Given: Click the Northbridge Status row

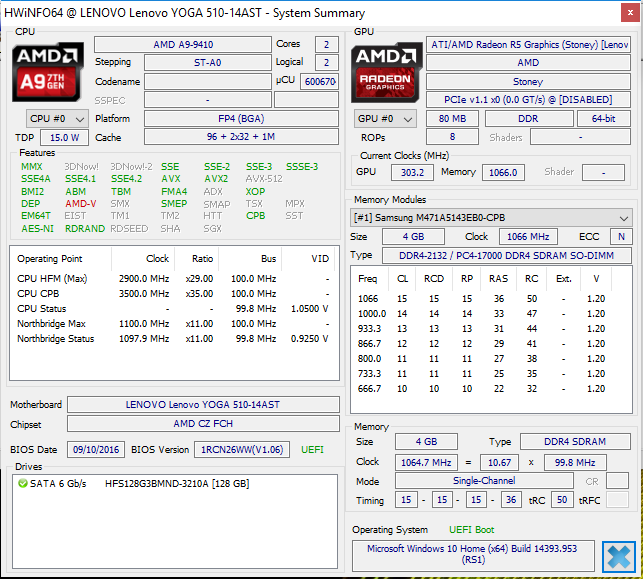Looking at the screenshot, I should click(x=173, y=339).
